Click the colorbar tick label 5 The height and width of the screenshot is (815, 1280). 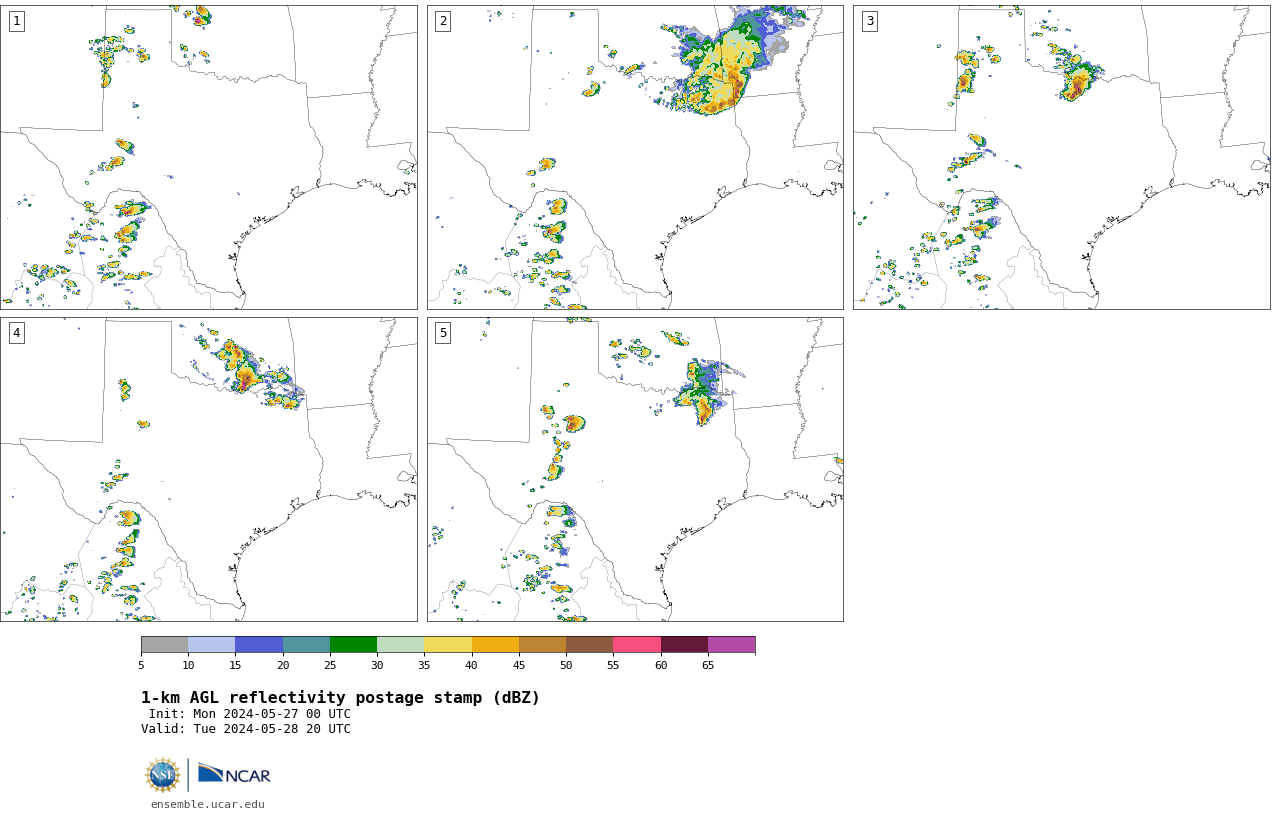(x=141, y=665)
